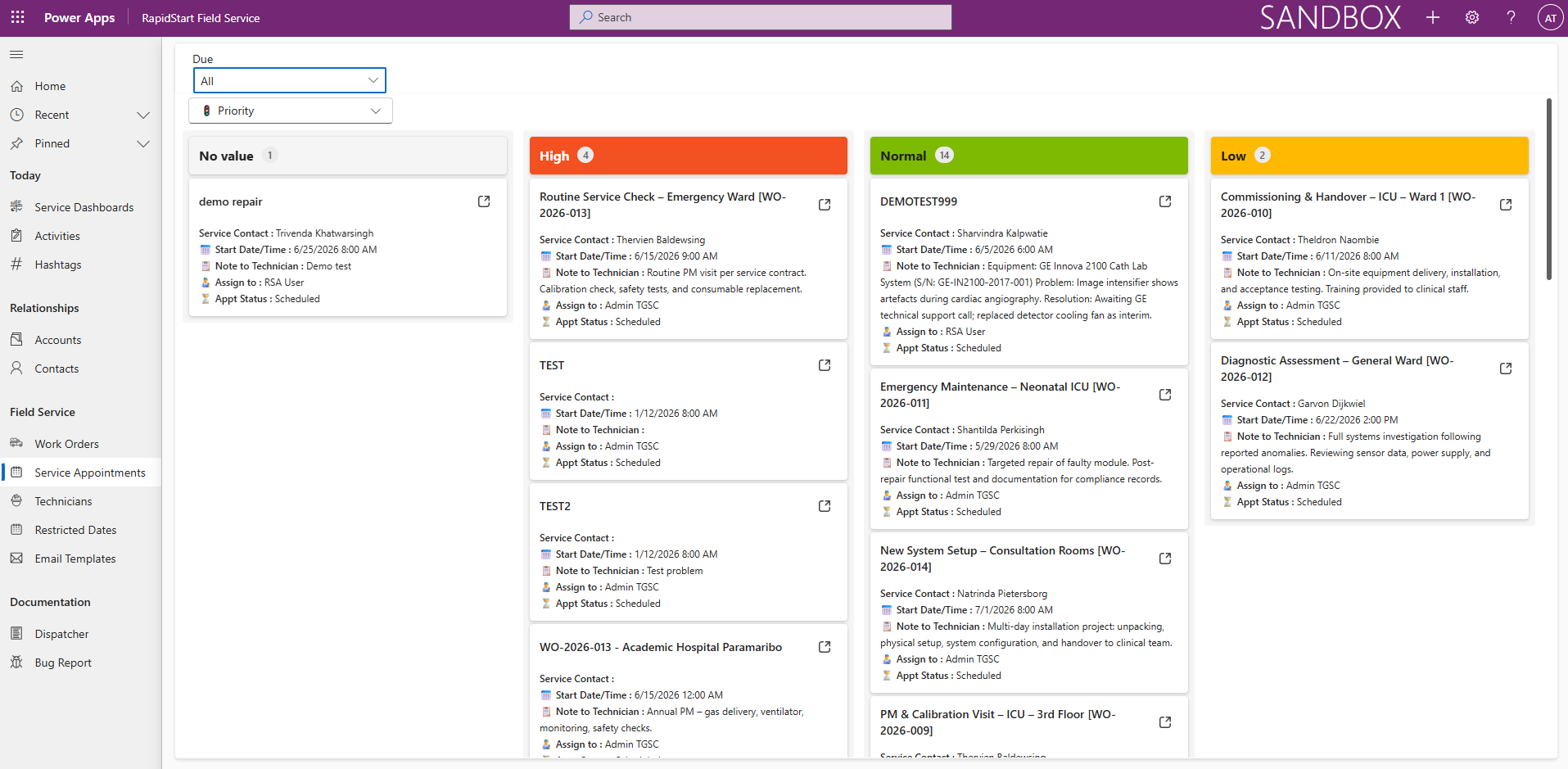Click the Dispatcher document icon

pyautogui.click(x=16, y=633)
